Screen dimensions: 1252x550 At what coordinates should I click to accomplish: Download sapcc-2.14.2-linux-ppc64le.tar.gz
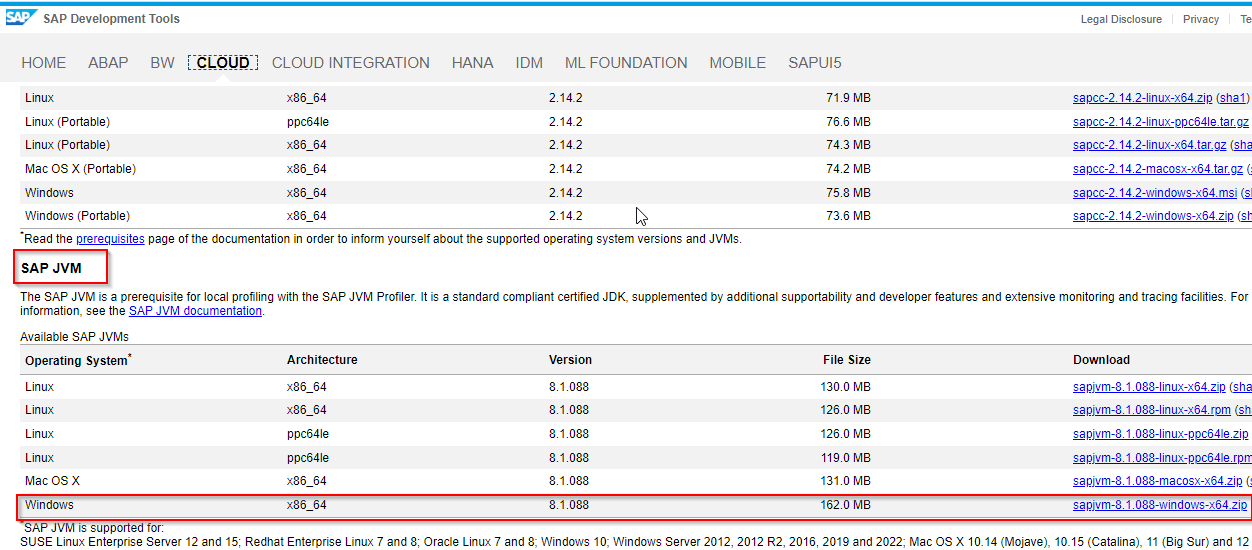coord(1161,122)
